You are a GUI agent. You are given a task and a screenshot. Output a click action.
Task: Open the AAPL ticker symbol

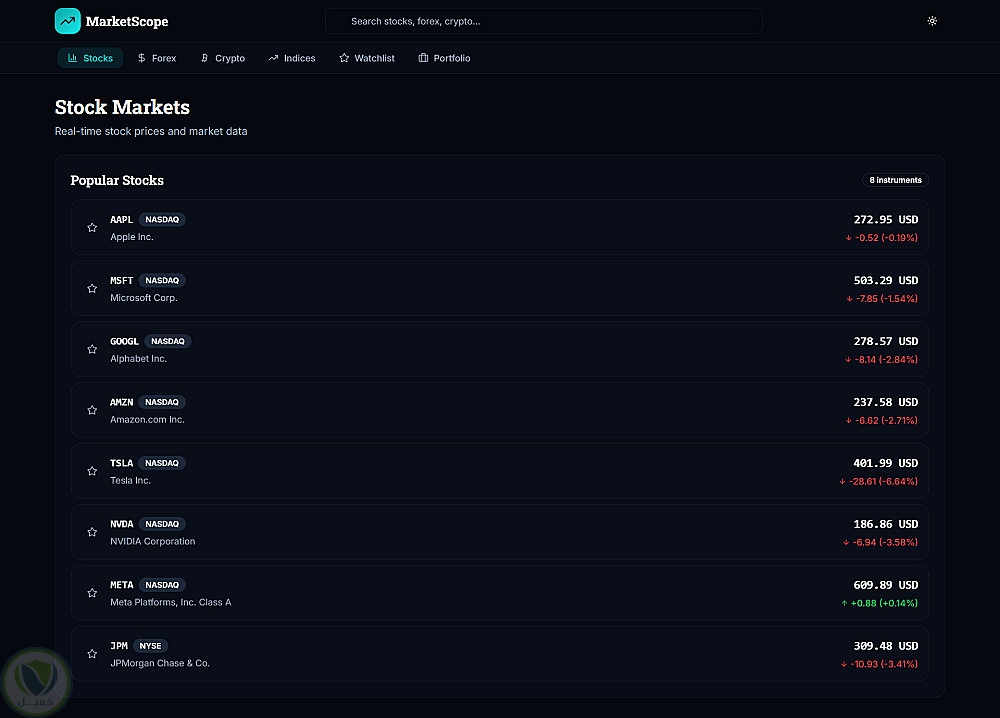[121, 219]
